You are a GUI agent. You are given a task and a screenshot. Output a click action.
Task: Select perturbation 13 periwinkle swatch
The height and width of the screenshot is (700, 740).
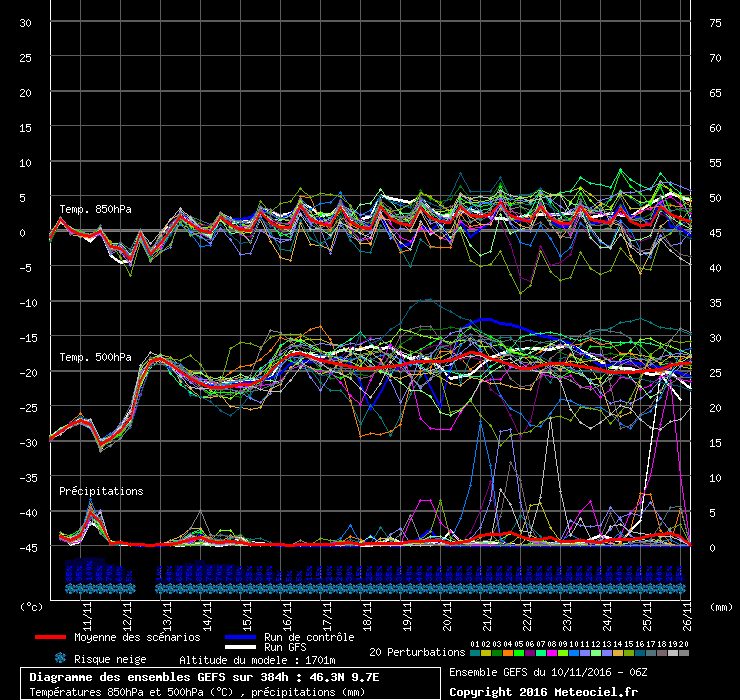point(606,653)
